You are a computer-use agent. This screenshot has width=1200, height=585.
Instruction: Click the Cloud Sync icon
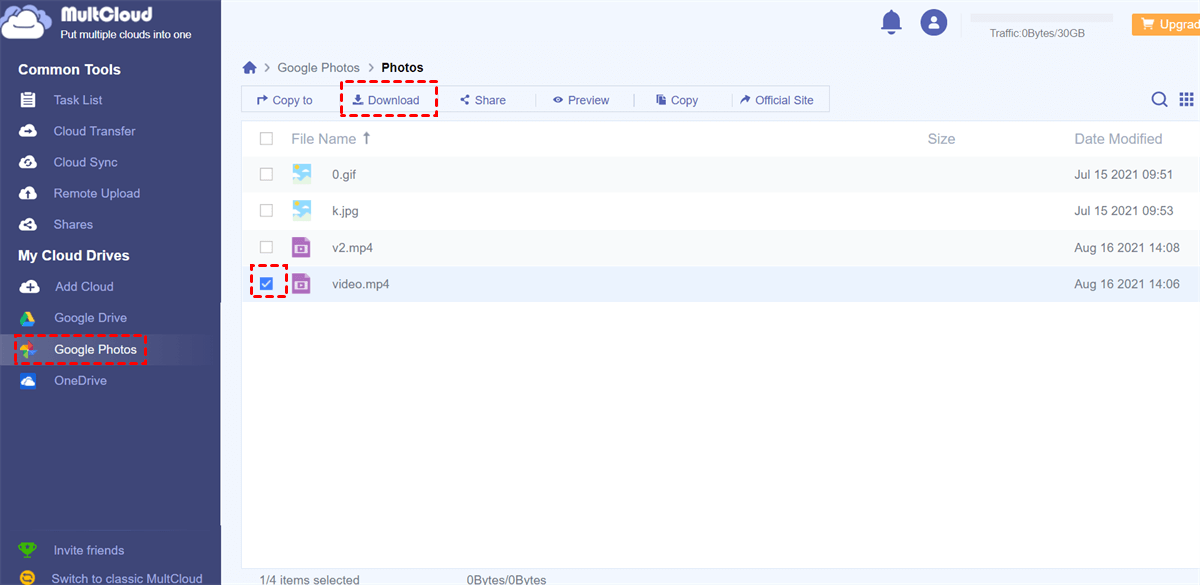click(29, 162)
